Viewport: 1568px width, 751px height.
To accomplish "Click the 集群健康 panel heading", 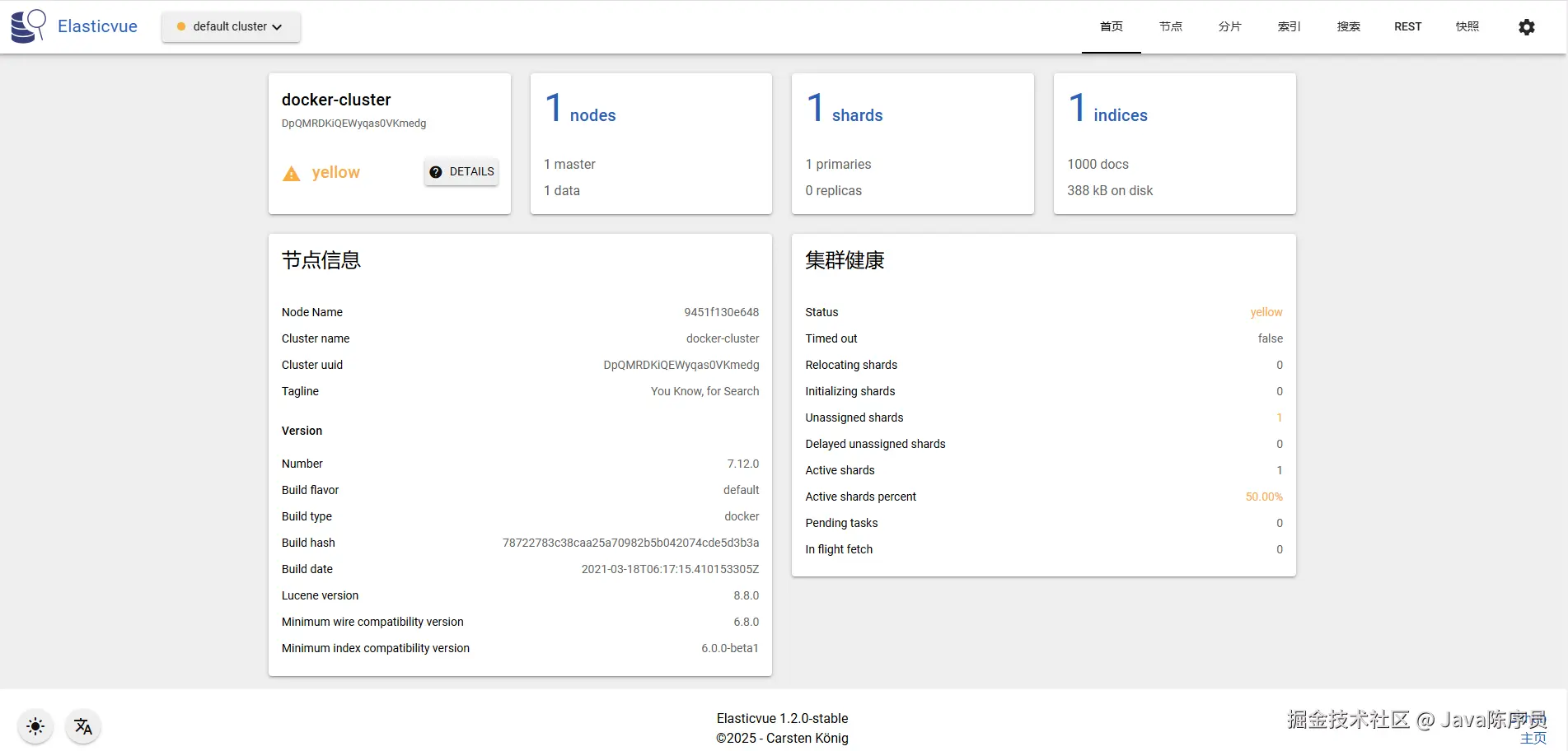I will [x=845, y=260].
